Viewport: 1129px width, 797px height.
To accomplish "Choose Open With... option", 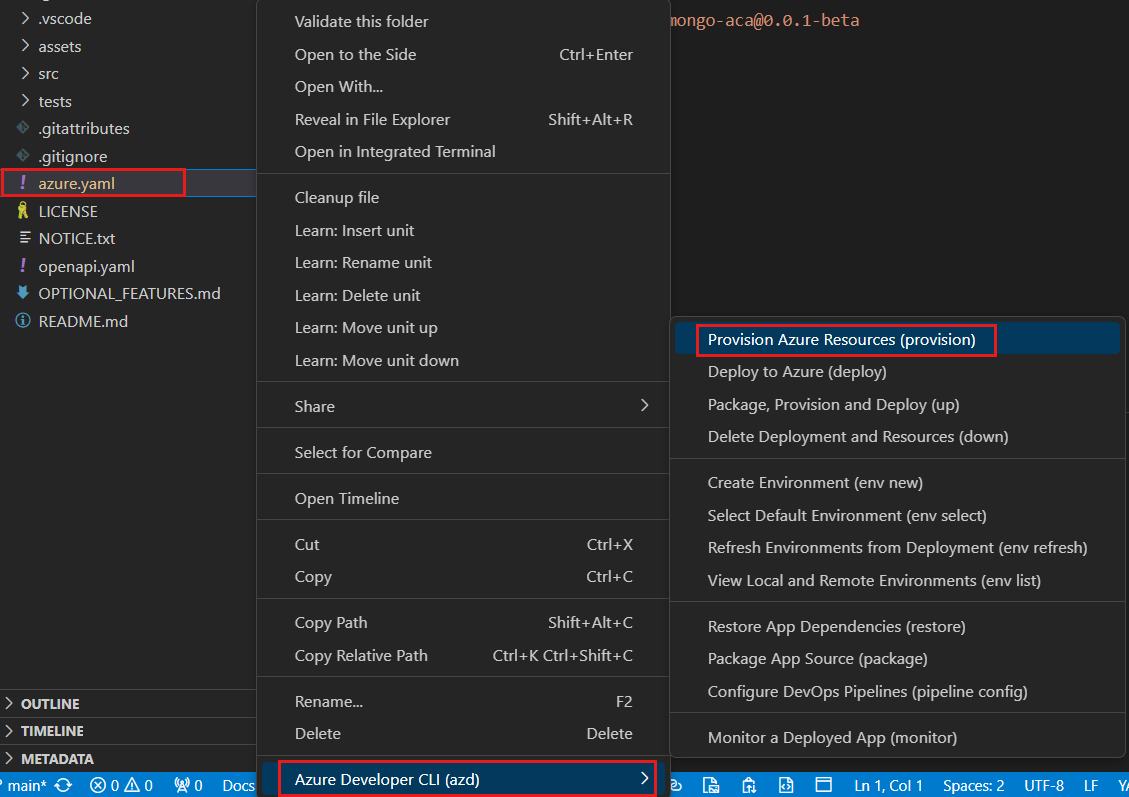I will click(x=463, y=87).
